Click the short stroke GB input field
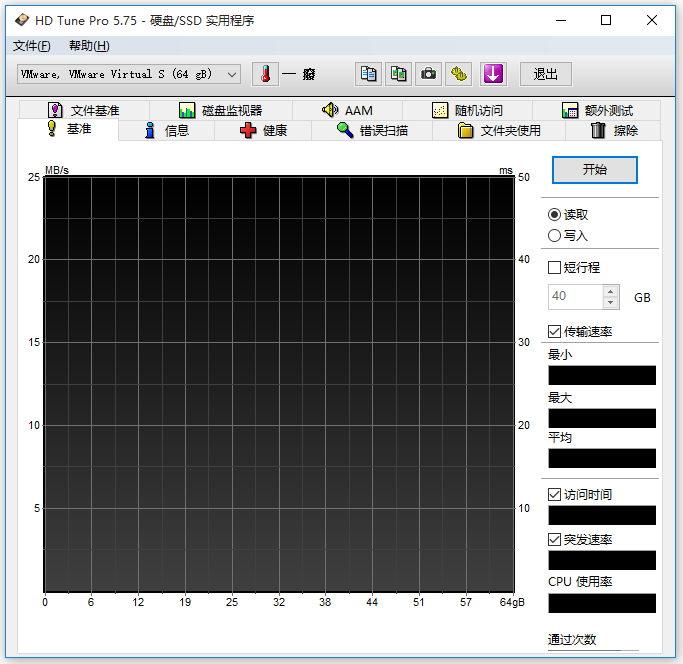This screenshot has height=664, width=683. click(575, 297)
